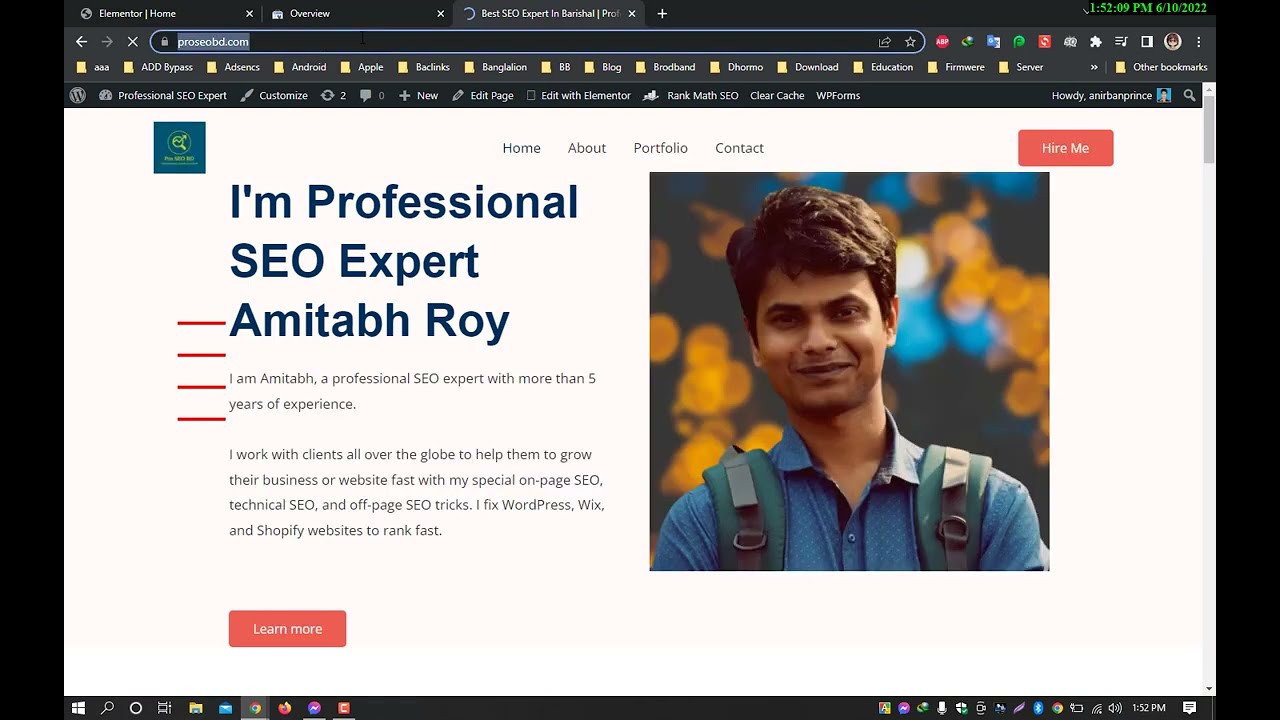Click the page vertical scrollbar thumb
This screenshot has width=1280, height=720.
[x=1209, y=130]
